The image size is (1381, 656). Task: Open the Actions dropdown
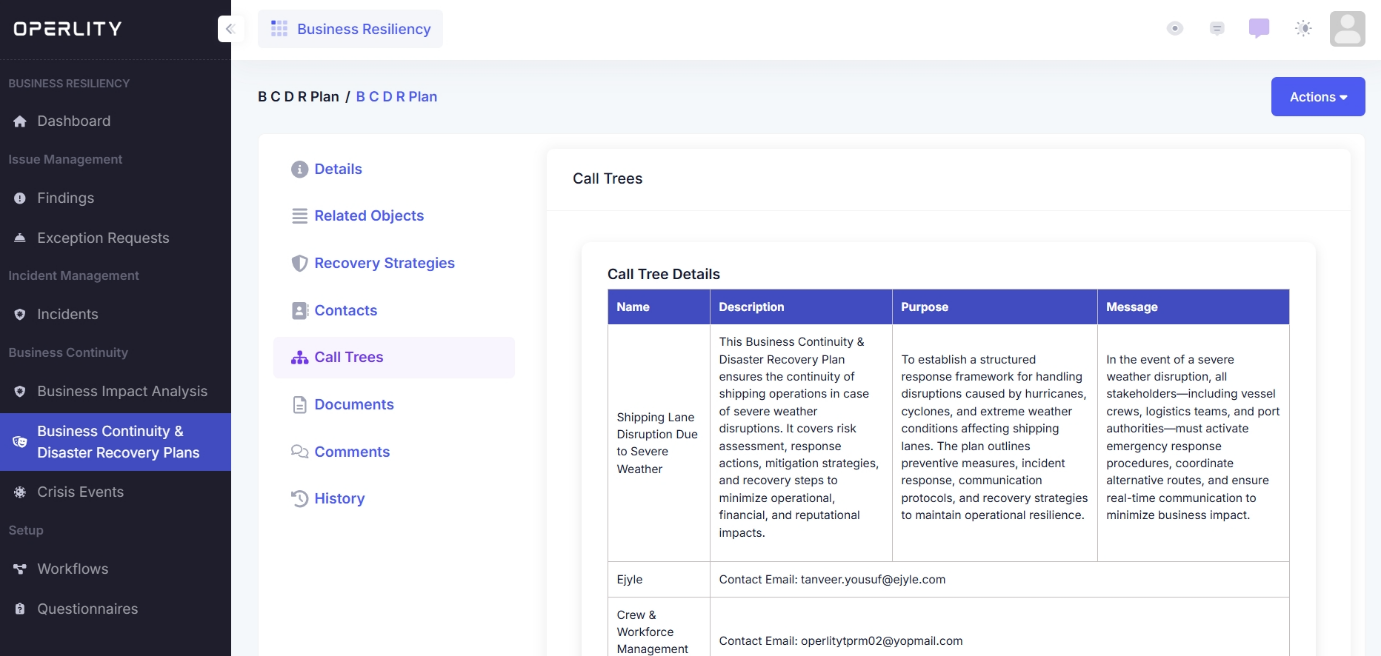click(x=1318, y=97)
